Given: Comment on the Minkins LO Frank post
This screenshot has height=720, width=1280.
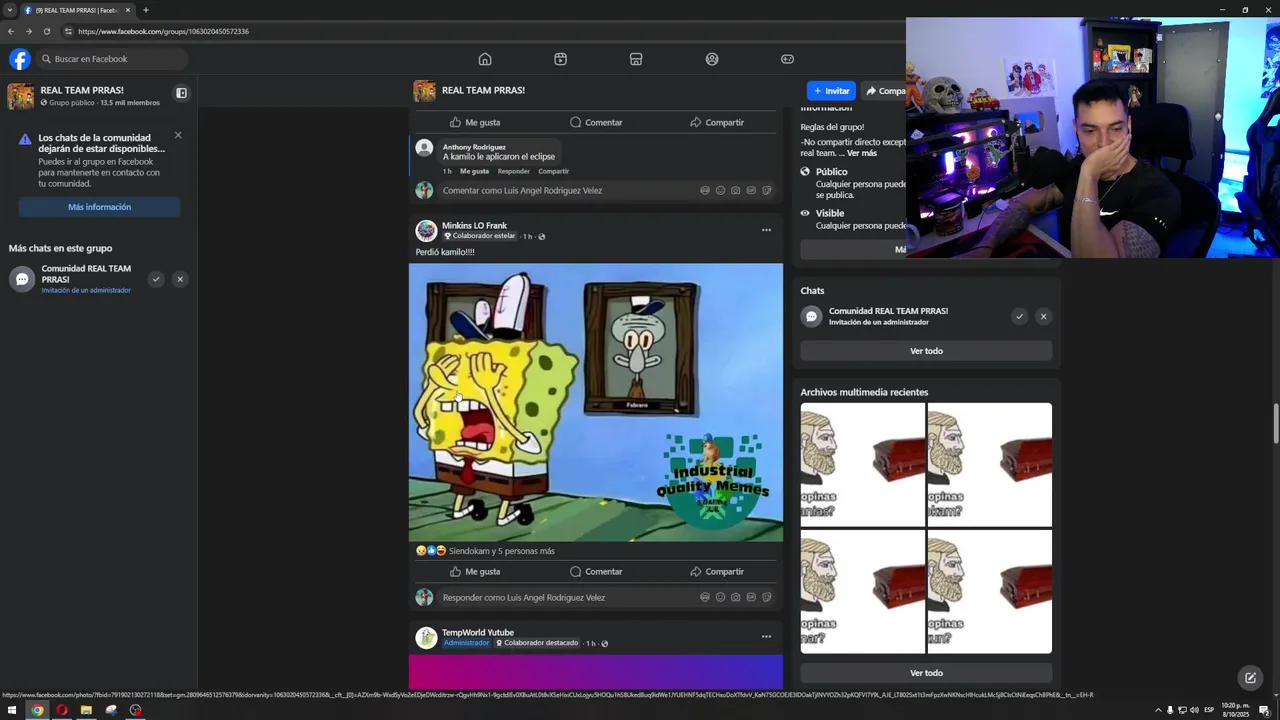Looking at the screenshot, I should tap(596, 572).
